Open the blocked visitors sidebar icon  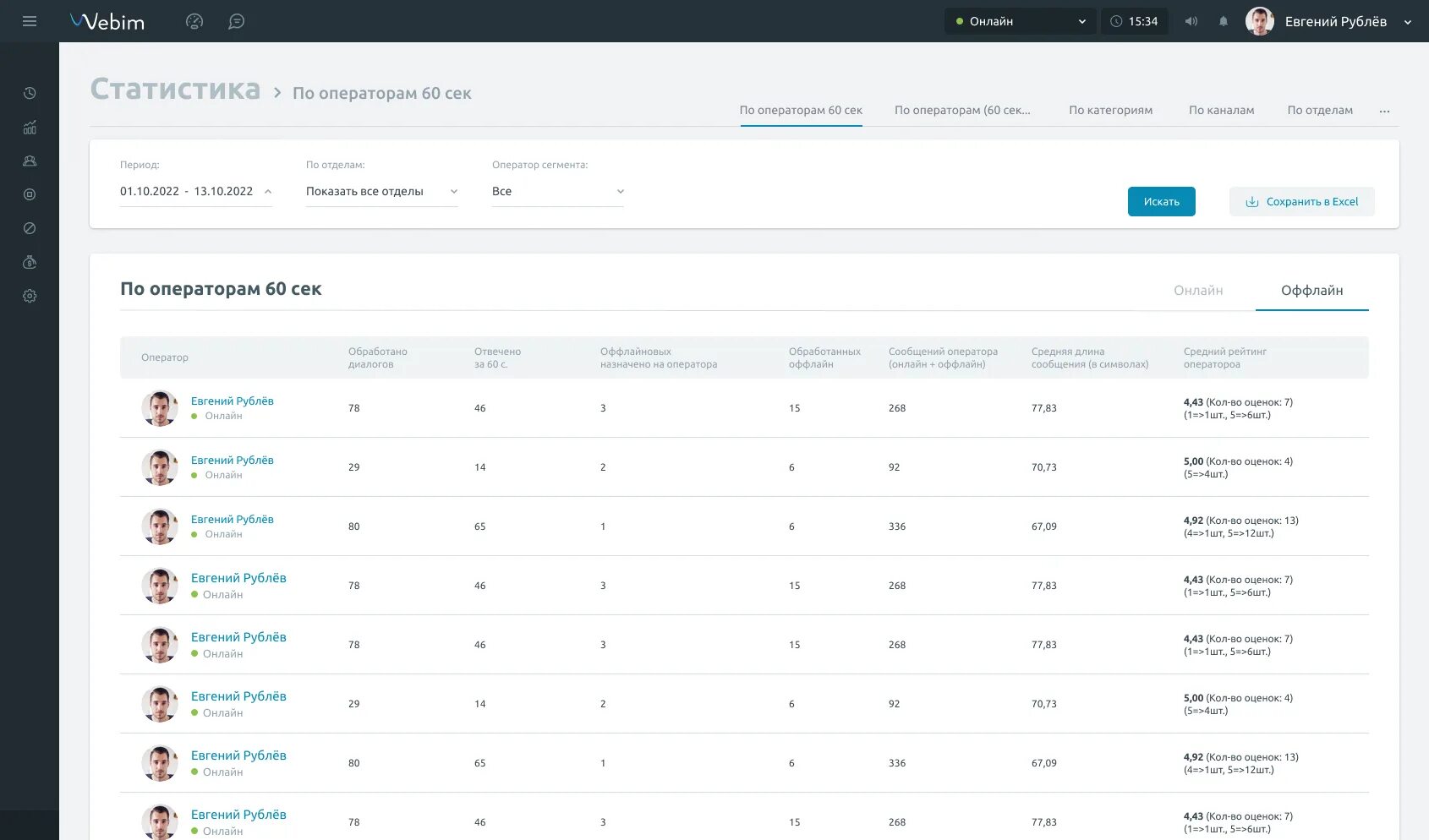30,228
